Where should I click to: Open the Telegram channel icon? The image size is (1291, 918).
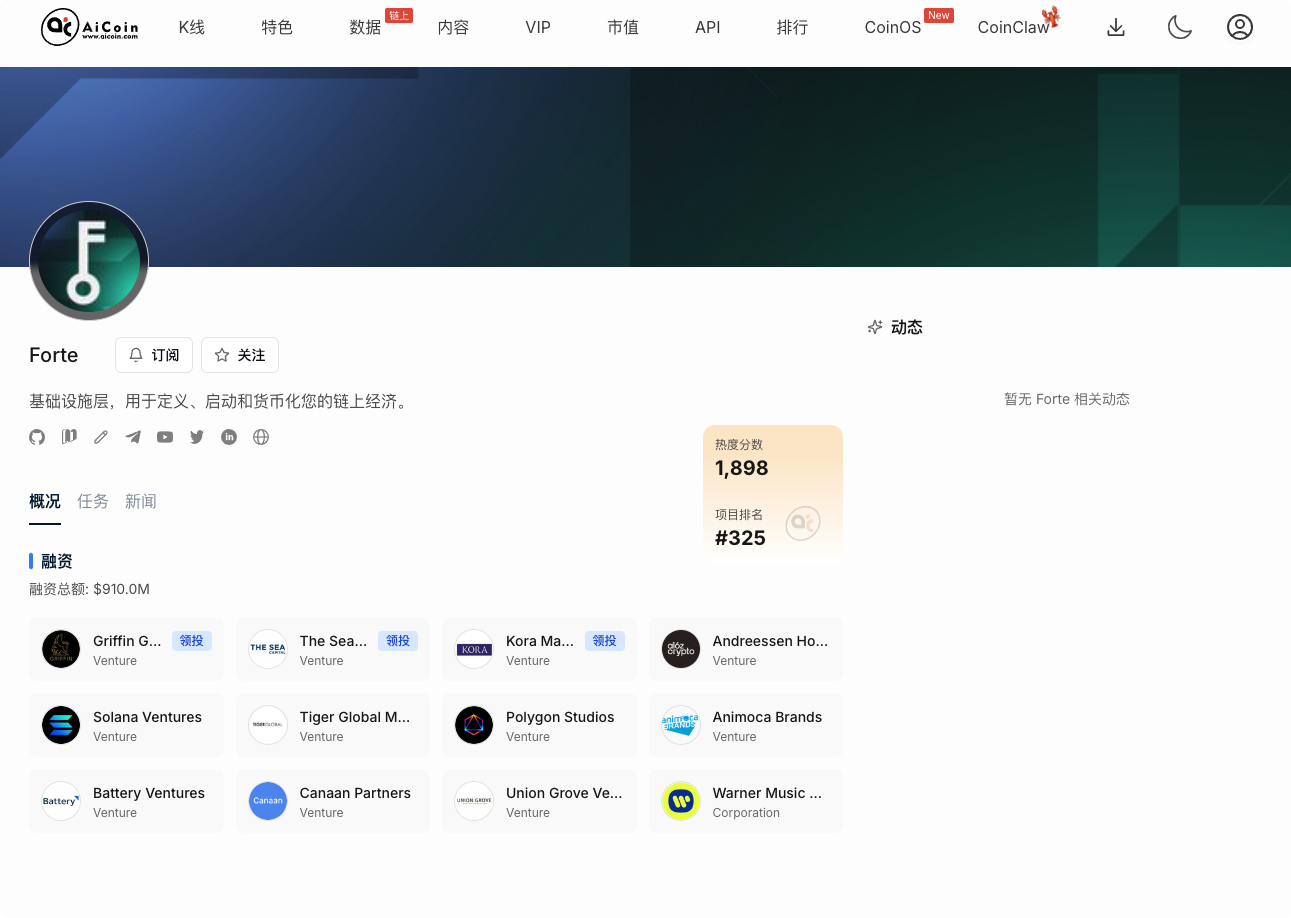pyautogui.click(x=133, y=436)
